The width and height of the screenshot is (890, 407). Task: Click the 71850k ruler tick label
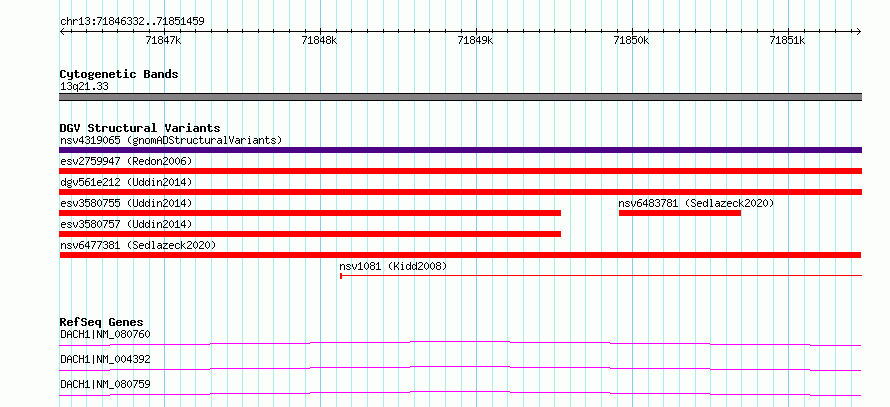coord(632,40)
